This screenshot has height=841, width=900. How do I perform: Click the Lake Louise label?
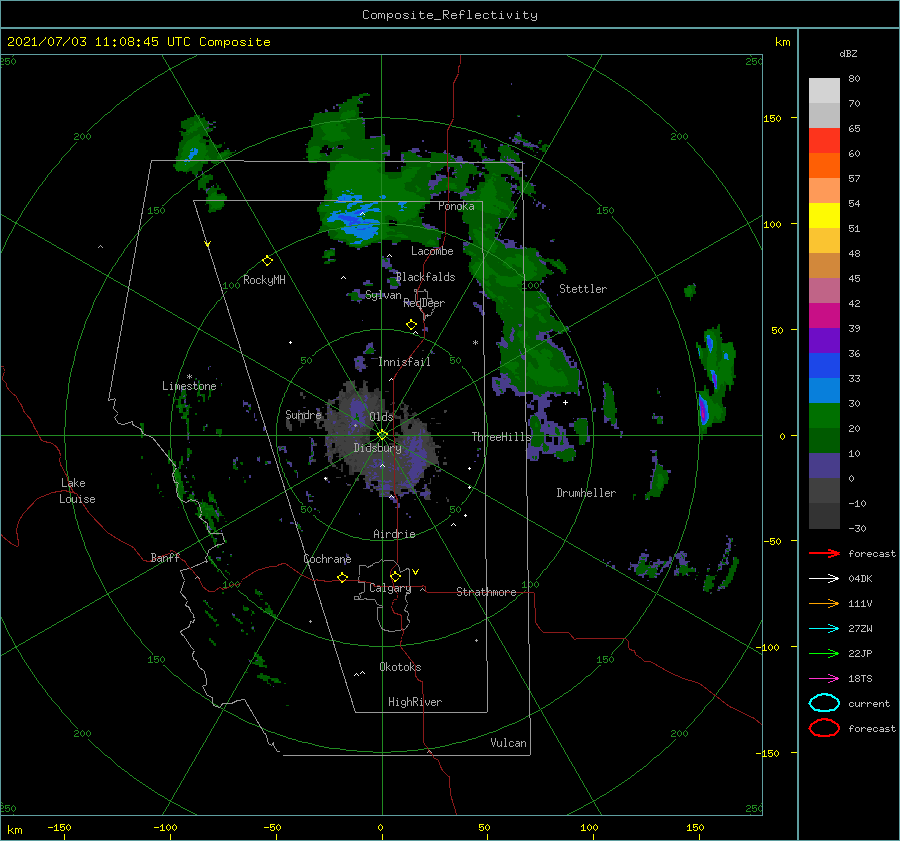tap(77, 491)
